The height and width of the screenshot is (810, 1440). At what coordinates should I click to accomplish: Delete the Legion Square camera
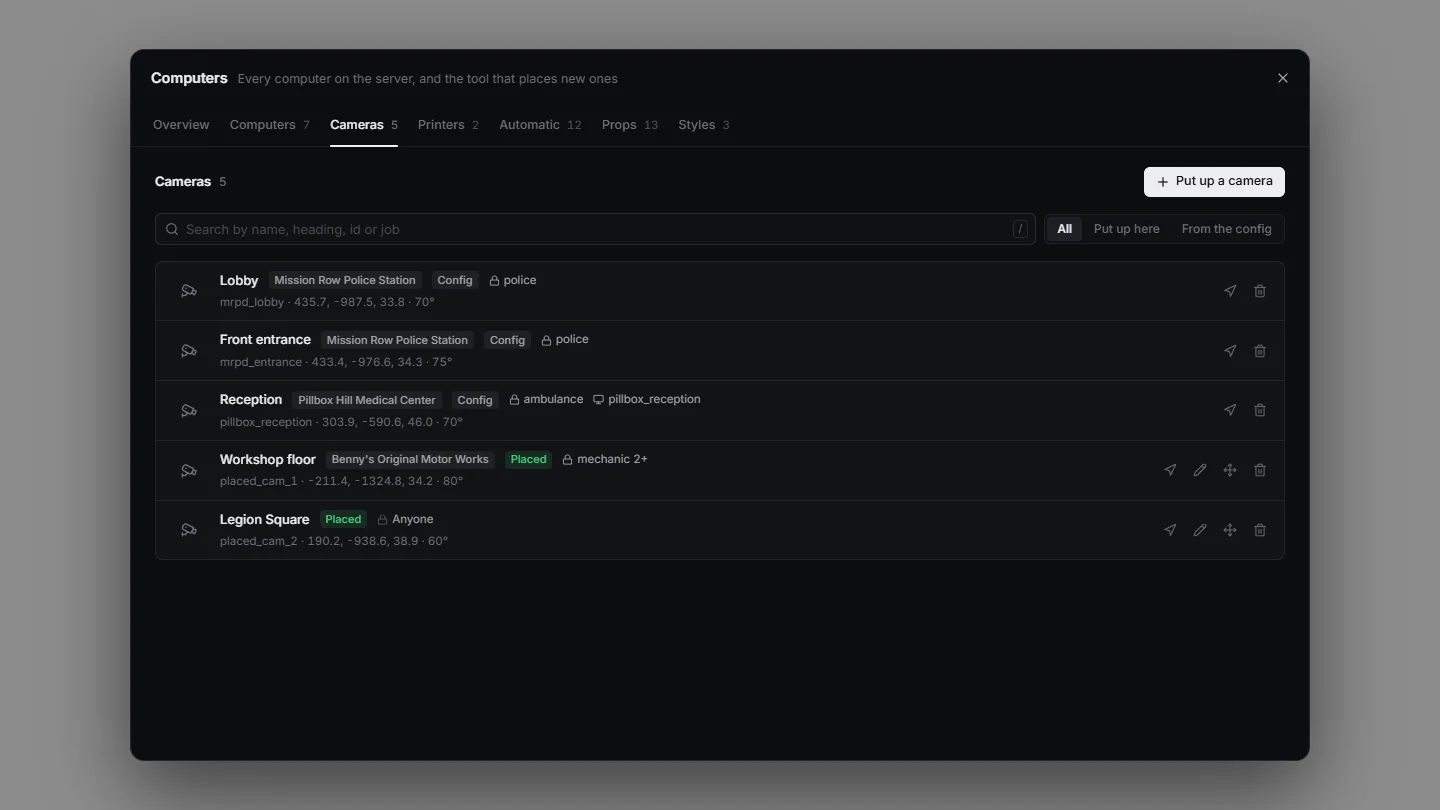[1260, 530]
